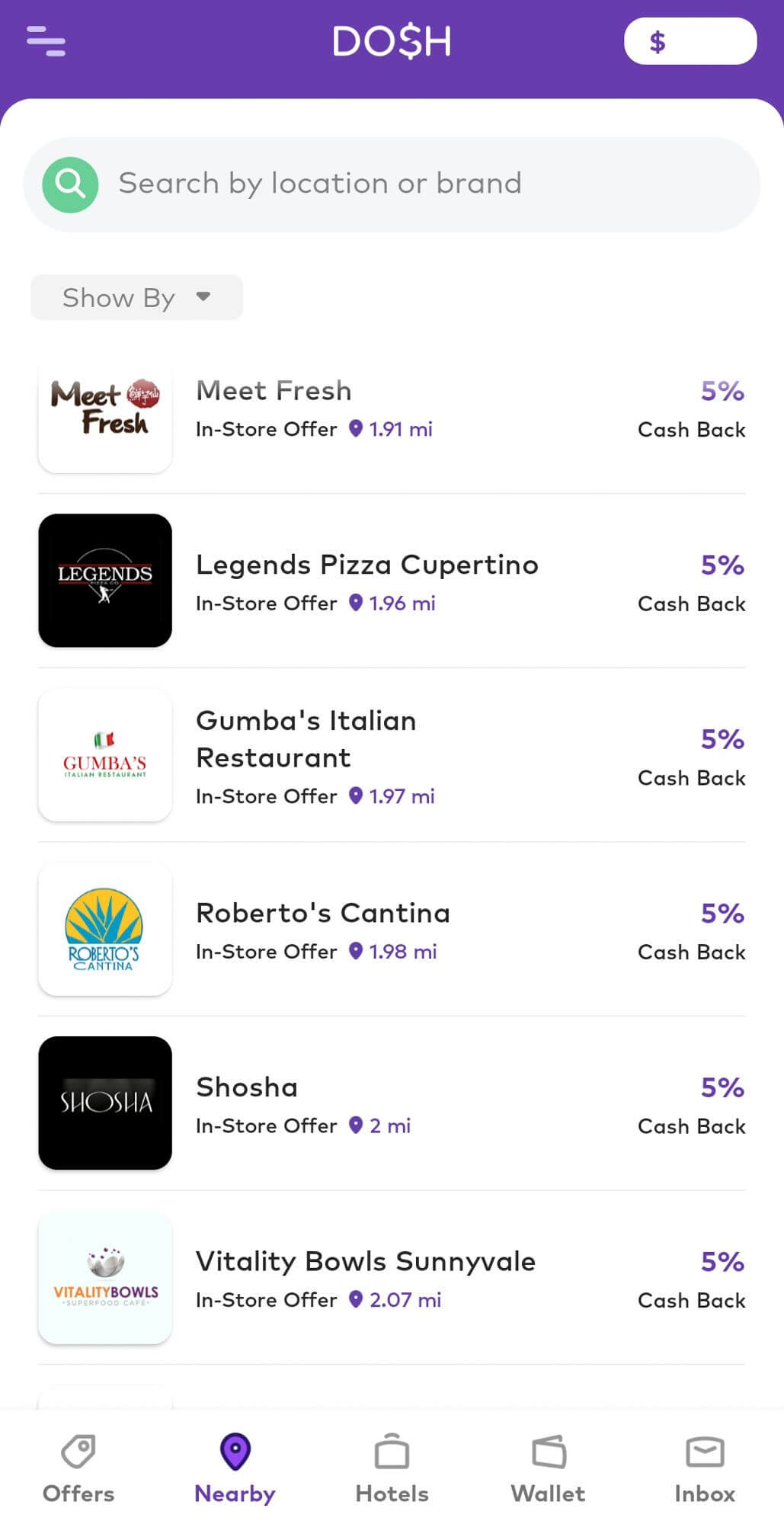Select the Vitality Bowls Sunnyvale logo

tap(105, 1277)
